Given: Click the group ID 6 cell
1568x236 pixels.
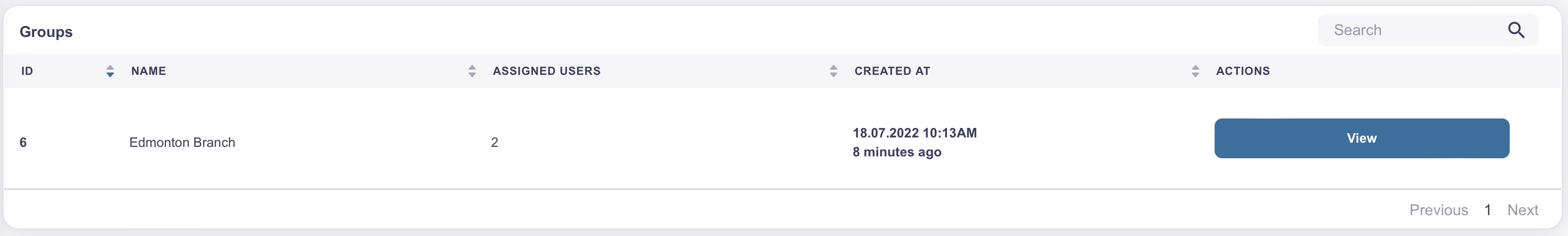Looking at the screenshot, I should [23, 142].
